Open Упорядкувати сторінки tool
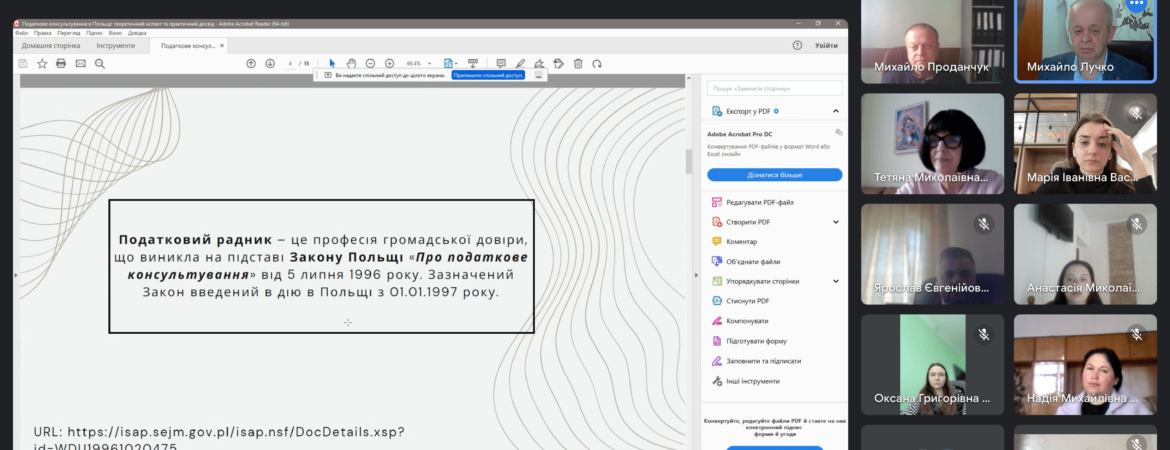This screenshot has height=450, width=1170. (x=756, y=281)
